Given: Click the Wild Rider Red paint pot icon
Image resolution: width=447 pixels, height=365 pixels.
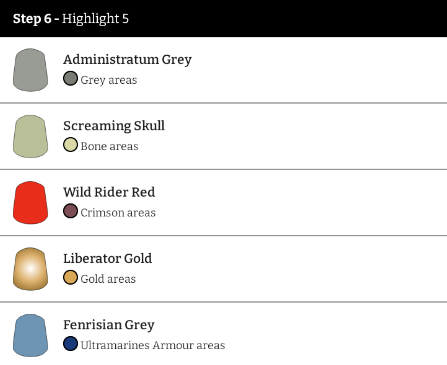Looking at the screenshot, I should (x=30, y=203).
